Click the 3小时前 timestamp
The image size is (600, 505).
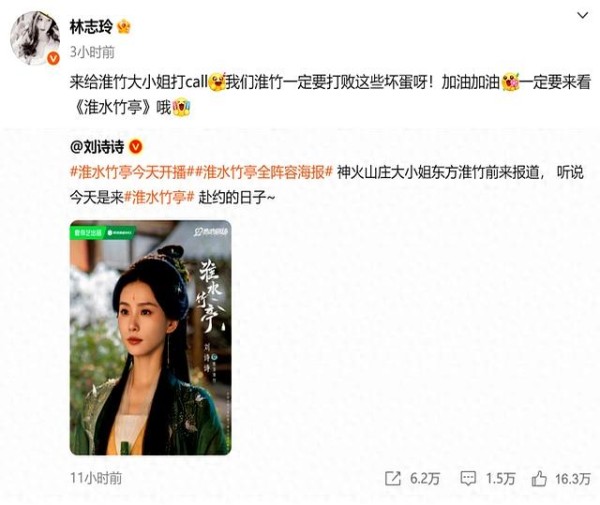tap(92, 52)
